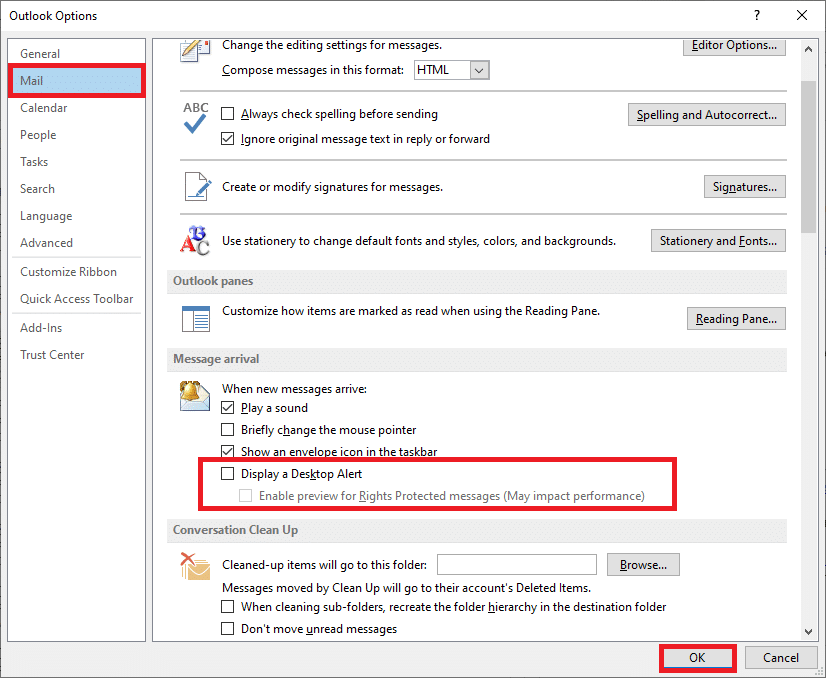Click the ABC spelling checkmark icon
This screenshot has height=678, width=826.
(195, 117)
